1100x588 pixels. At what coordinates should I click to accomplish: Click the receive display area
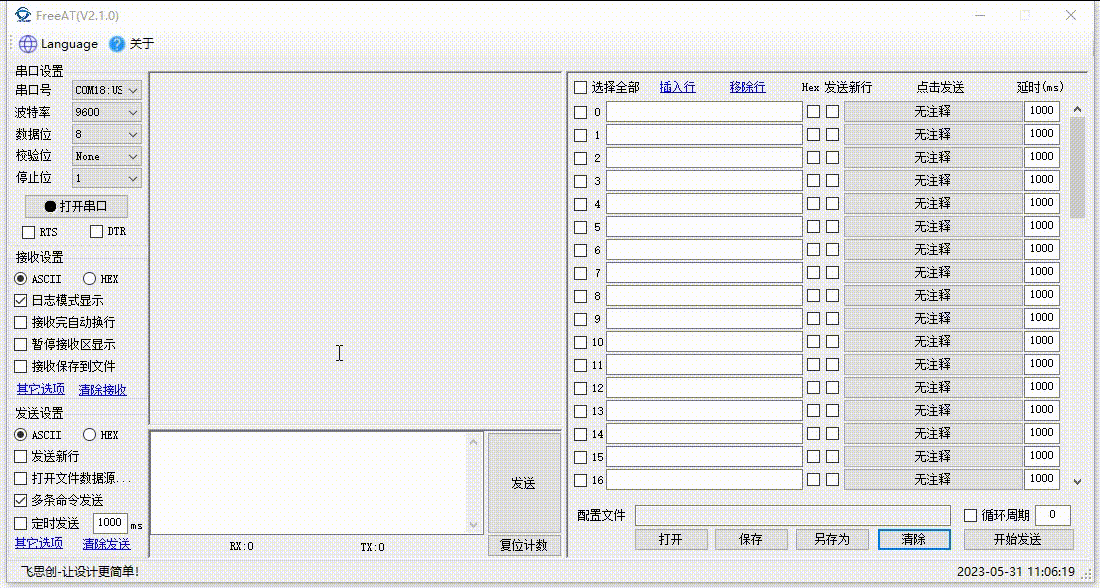[x=356, y=248]
